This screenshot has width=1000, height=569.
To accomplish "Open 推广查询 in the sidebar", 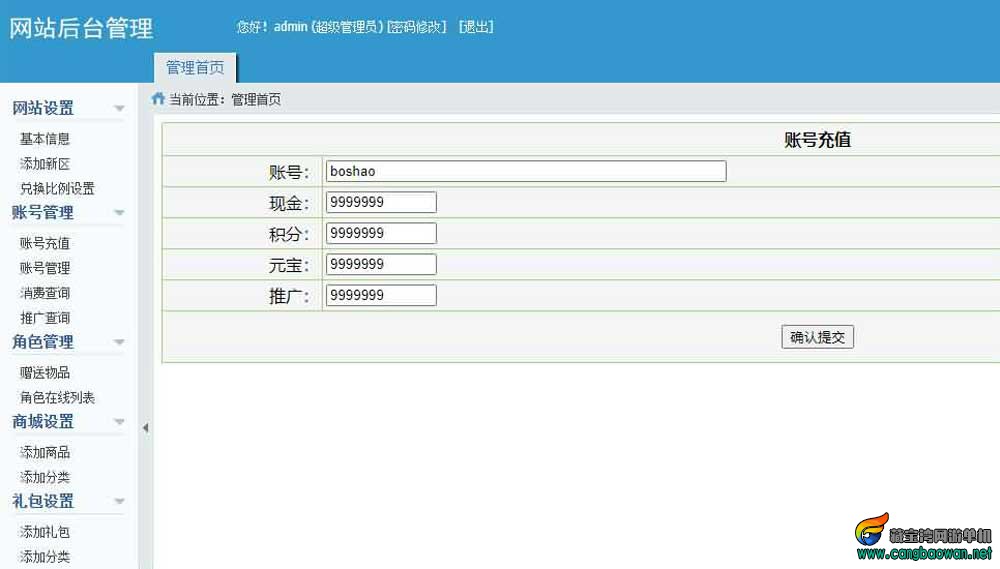I will click(x=45, y=318).
